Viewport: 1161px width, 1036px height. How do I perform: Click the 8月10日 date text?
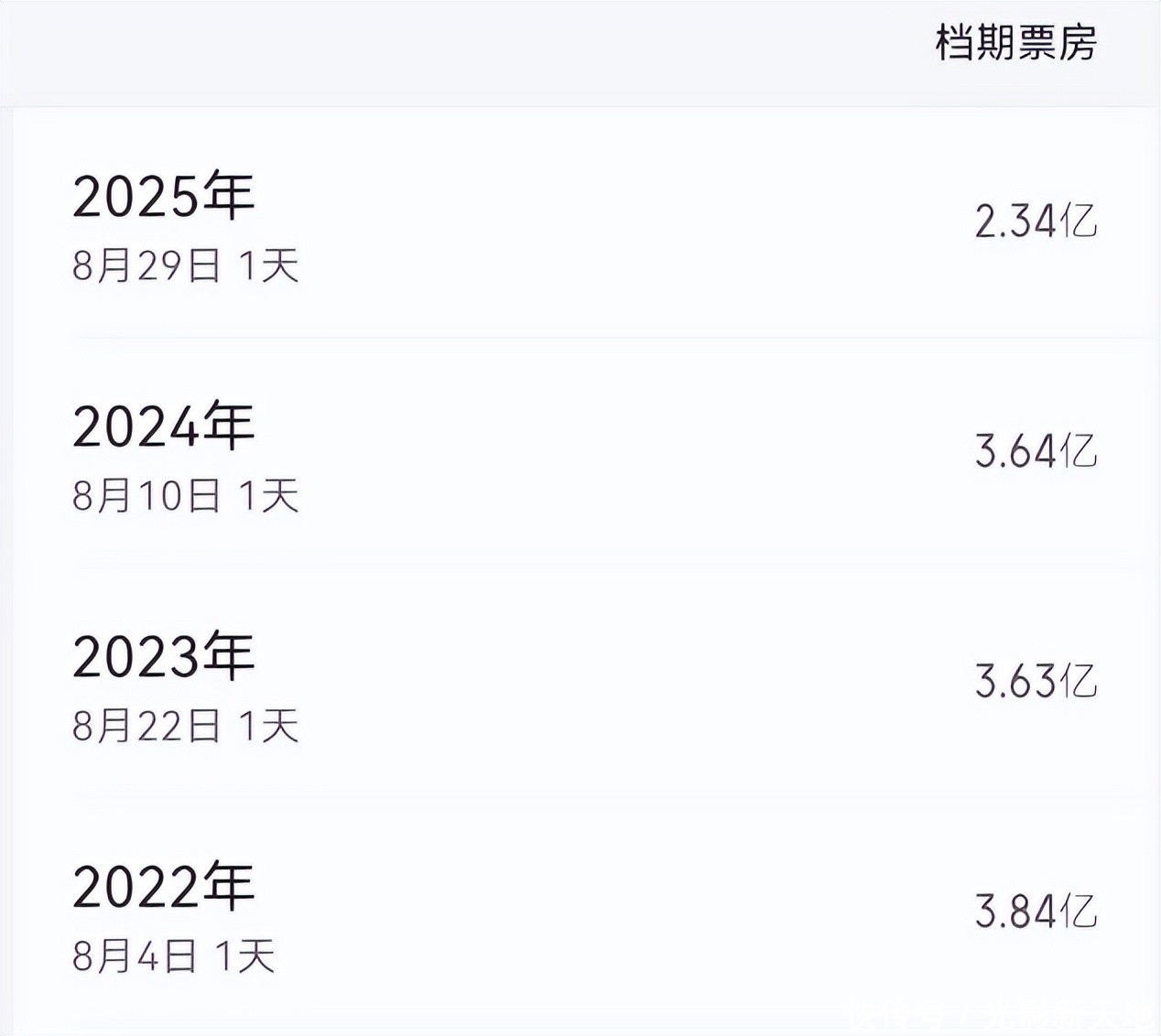point(146,496)
